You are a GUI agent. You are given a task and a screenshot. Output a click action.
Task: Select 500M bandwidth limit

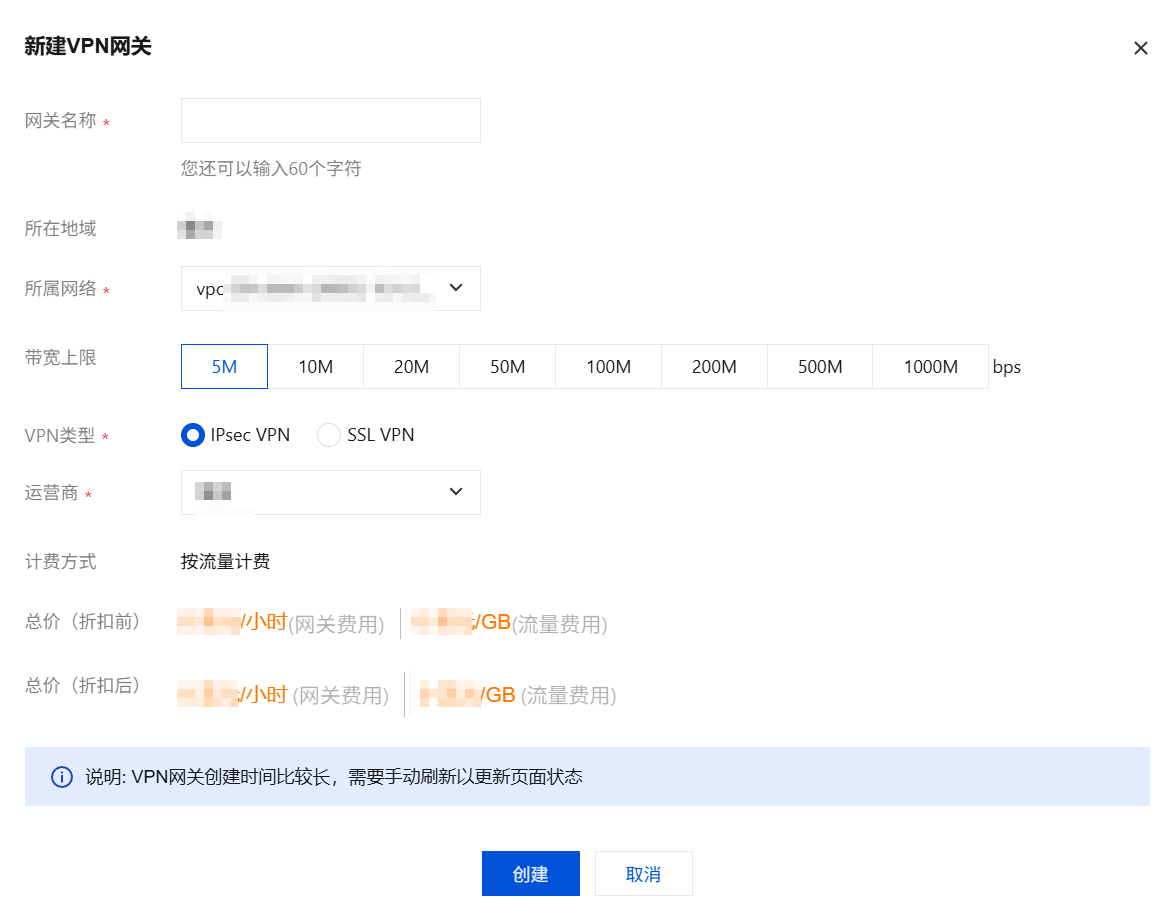pyautogui.click(x=820, y=367)
